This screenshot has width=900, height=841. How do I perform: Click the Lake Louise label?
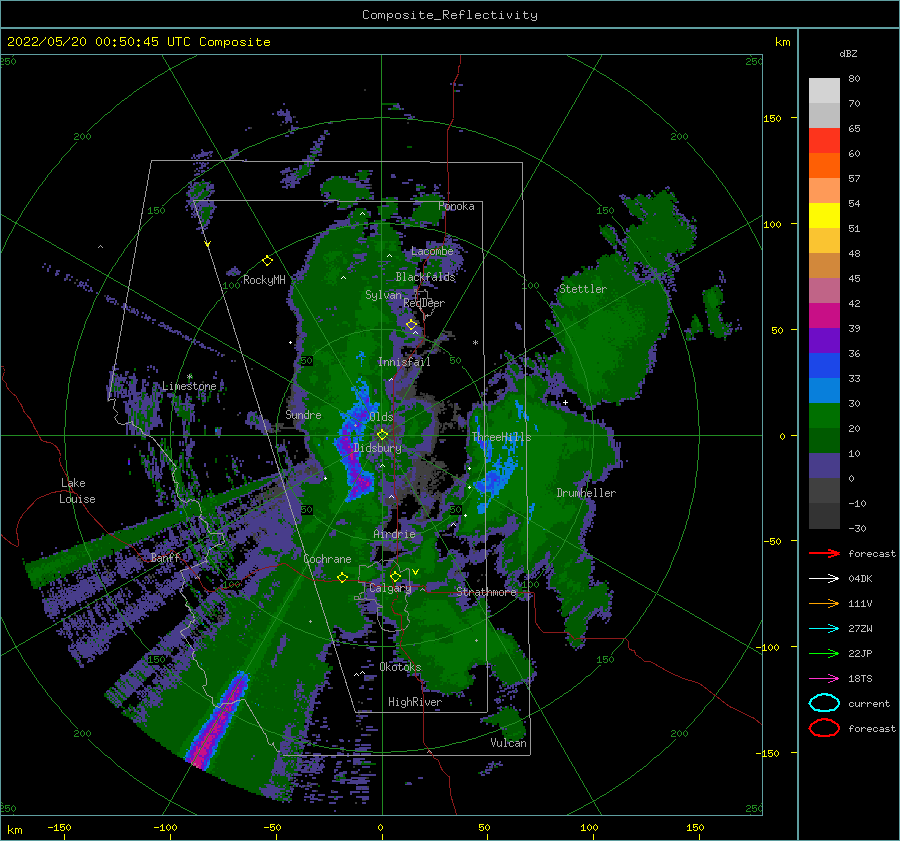pyautogui.click(x=77, y=491)
